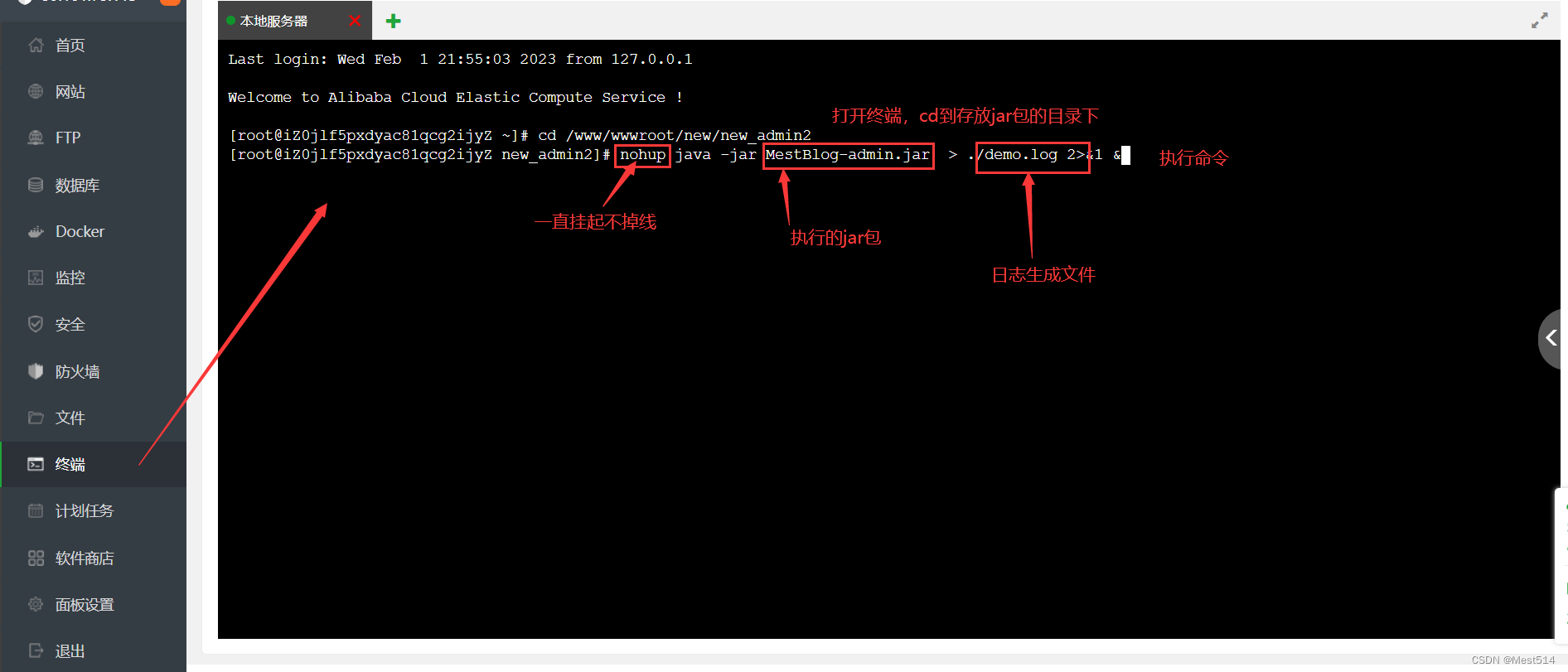Click the 监控 monitor icon
Image resolution: width=1568 pixels, height=672 pixels.
[x=36, y=278]
